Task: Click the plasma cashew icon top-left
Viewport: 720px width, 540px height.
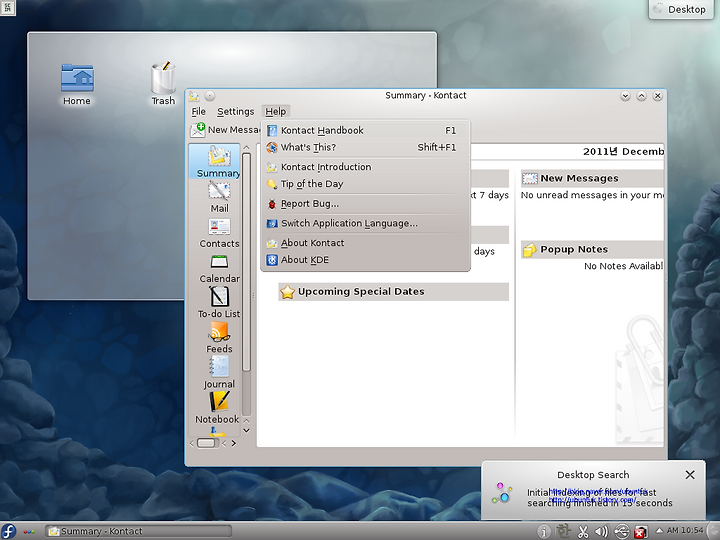Action: 7,7
